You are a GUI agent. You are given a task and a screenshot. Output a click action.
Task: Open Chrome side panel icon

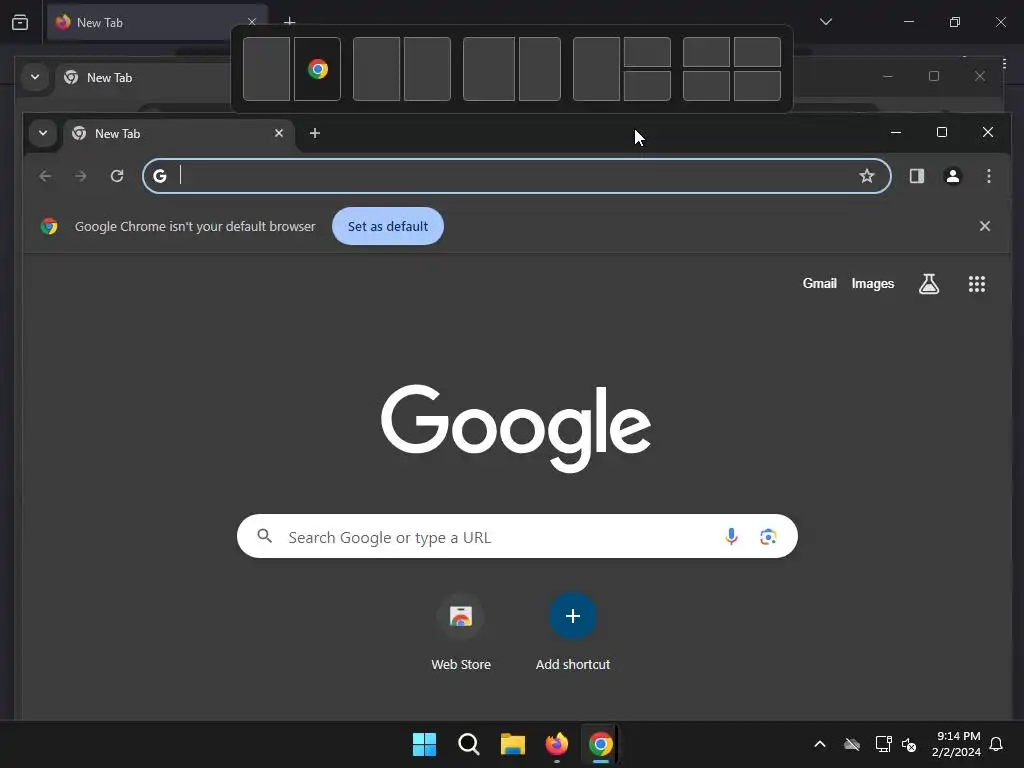(x=917, y=176)
